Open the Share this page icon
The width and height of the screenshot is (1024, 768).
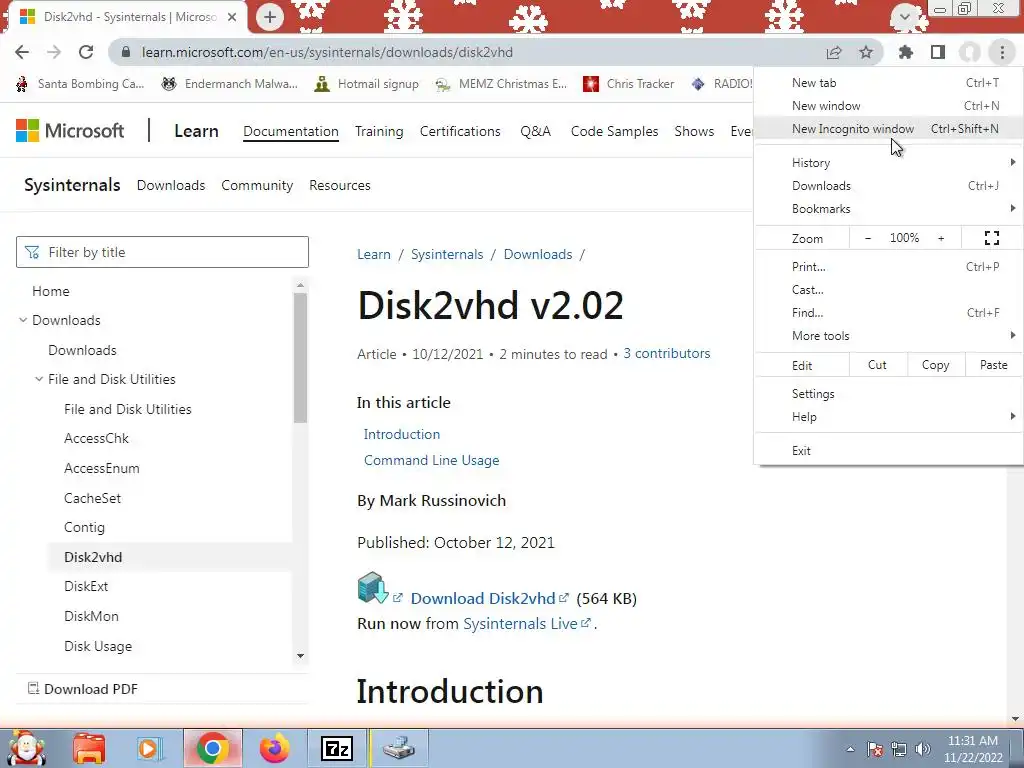pyautogui.click(x=834, y=52)
